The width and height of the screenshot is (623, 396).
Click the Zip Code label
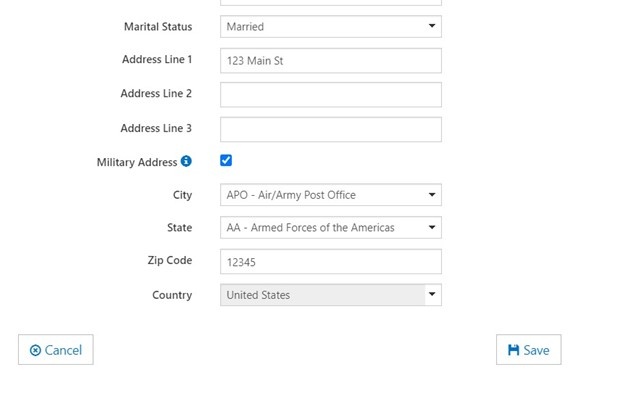170,260
